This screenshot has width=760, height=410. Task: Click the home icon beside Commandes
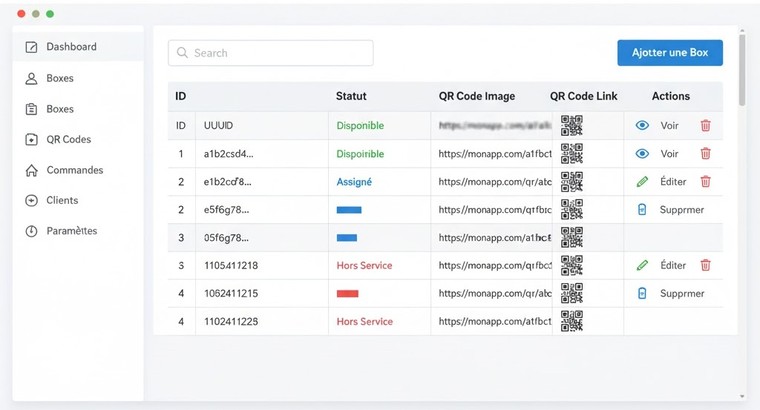click(x=31, y=170)
